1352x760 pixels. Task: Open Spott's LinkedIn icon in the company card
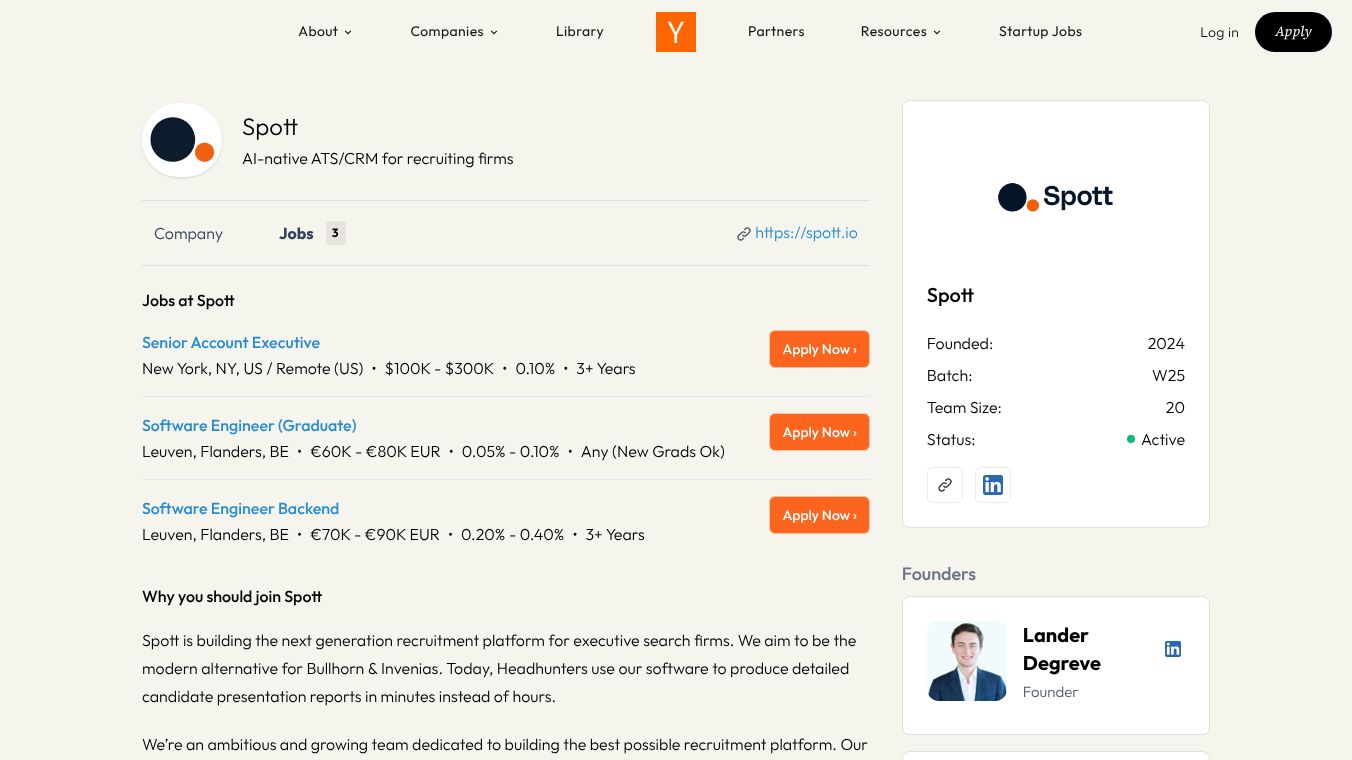[x=992, y=485]
